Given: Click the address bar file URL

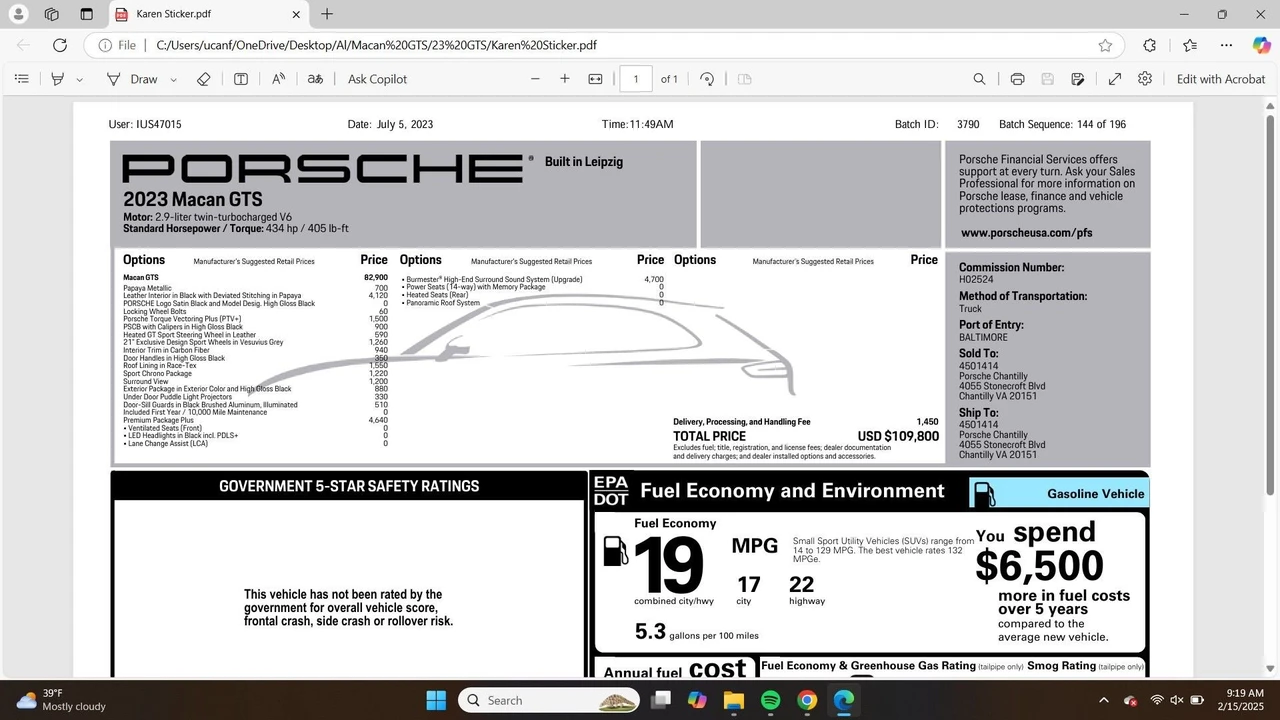Looking at the screenshot, I should pos(377,45).
